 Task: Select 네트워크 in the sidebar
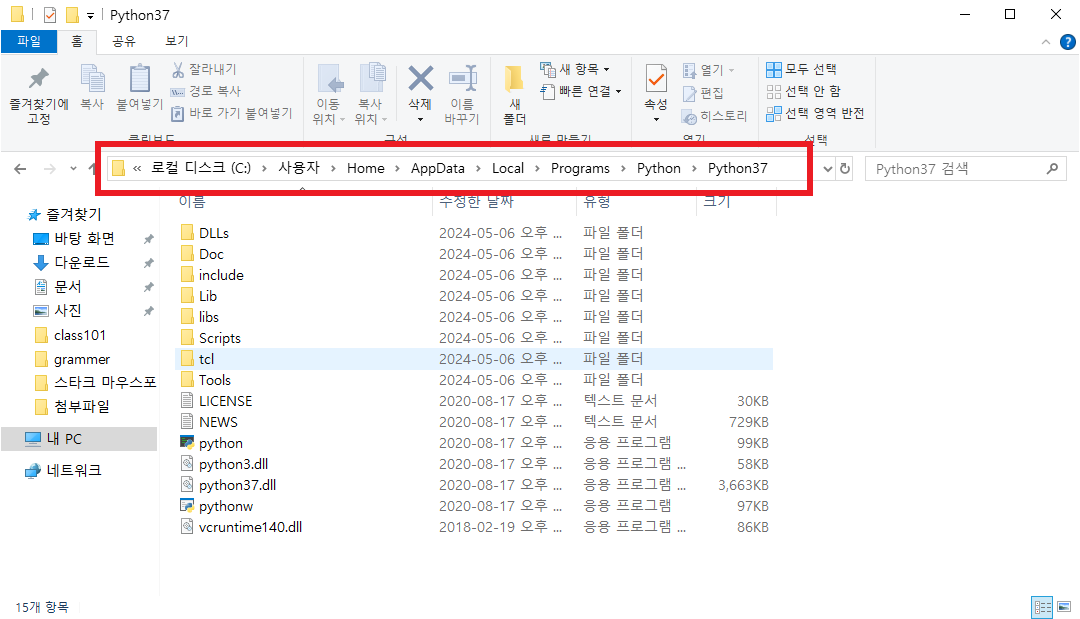click(74, 471)
